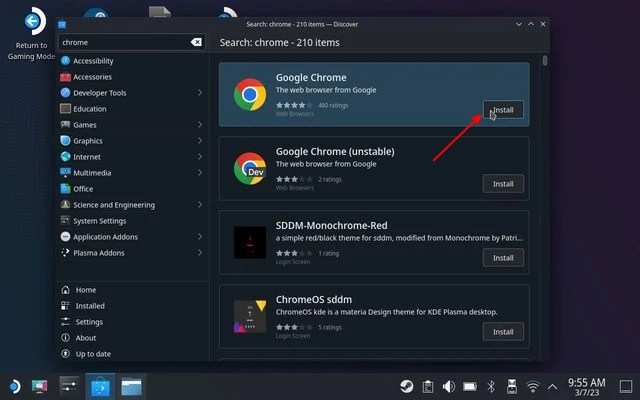Expand the Games subcategories chevron
The height and width of the screenshot is (400, 640).
click(x=200, y=124)
